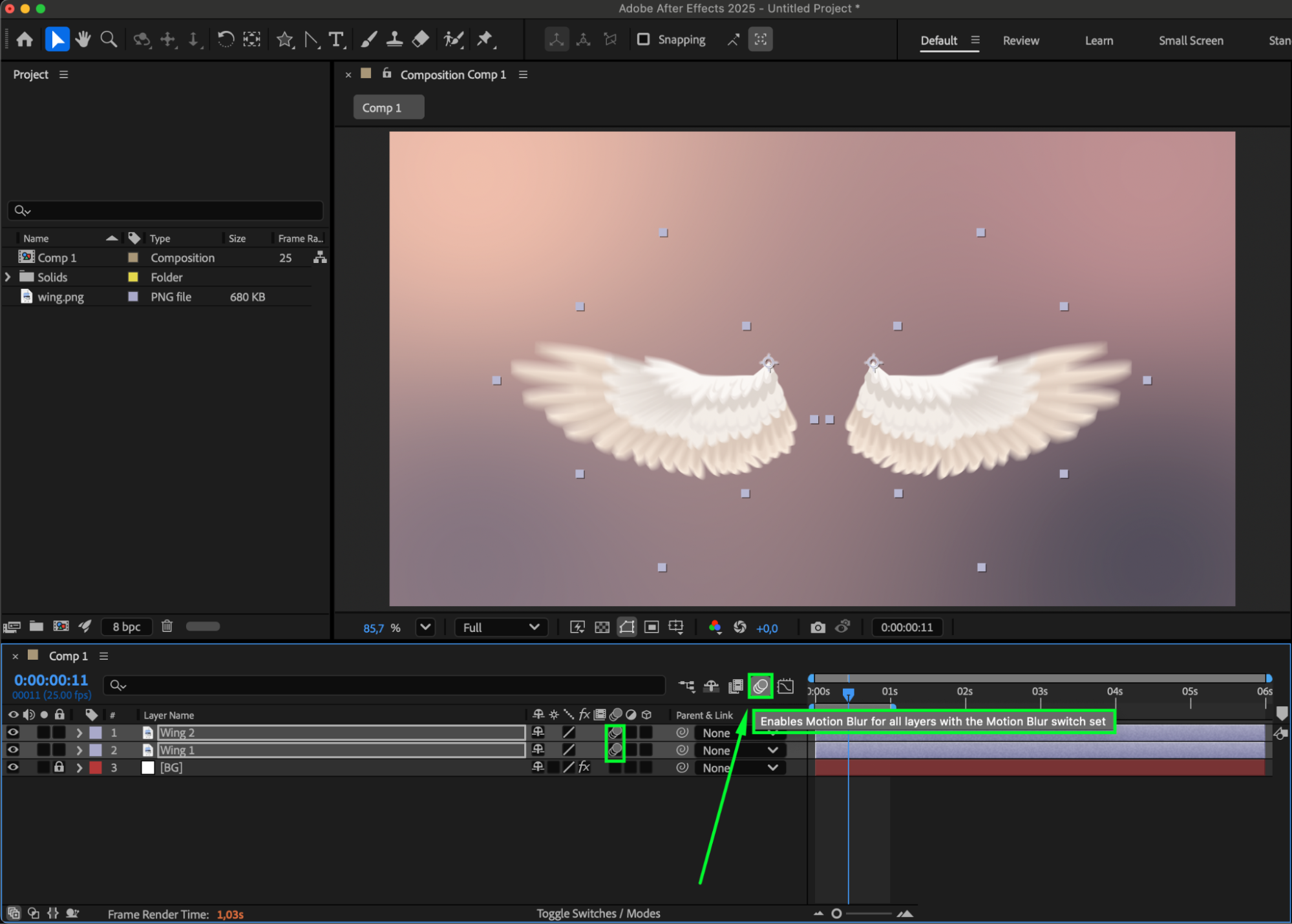Open the composition flowchart icon in timeline
Viewport: 1292px width, 924px height.
686,686
